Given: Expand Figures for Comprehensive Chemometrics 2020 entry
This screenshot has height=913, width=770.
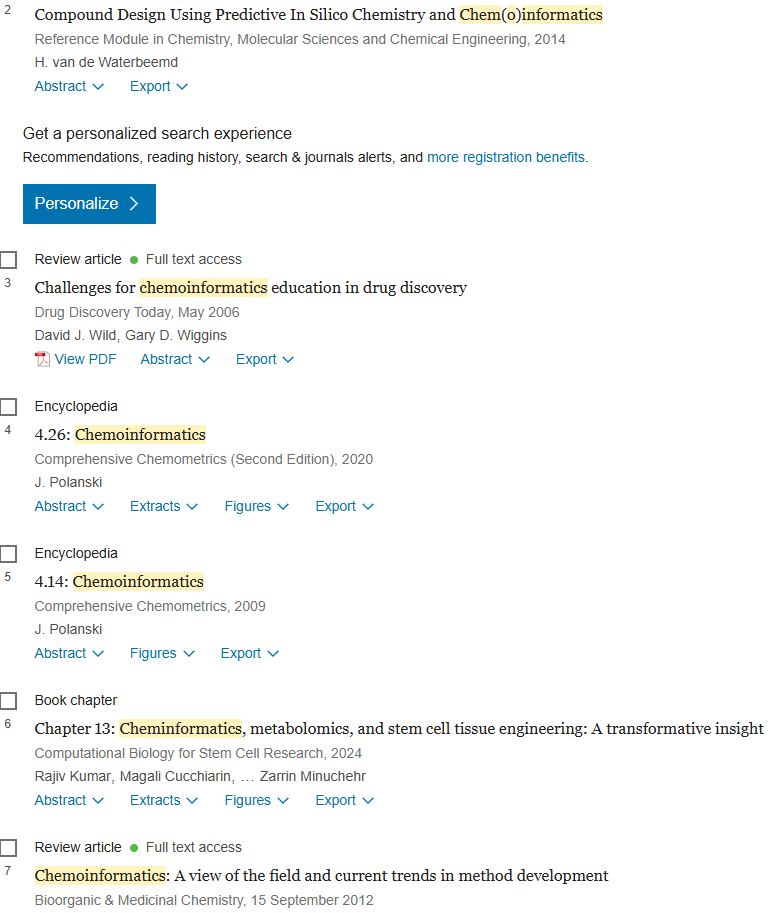Looking at the screenshot, I should click(257, 506).
